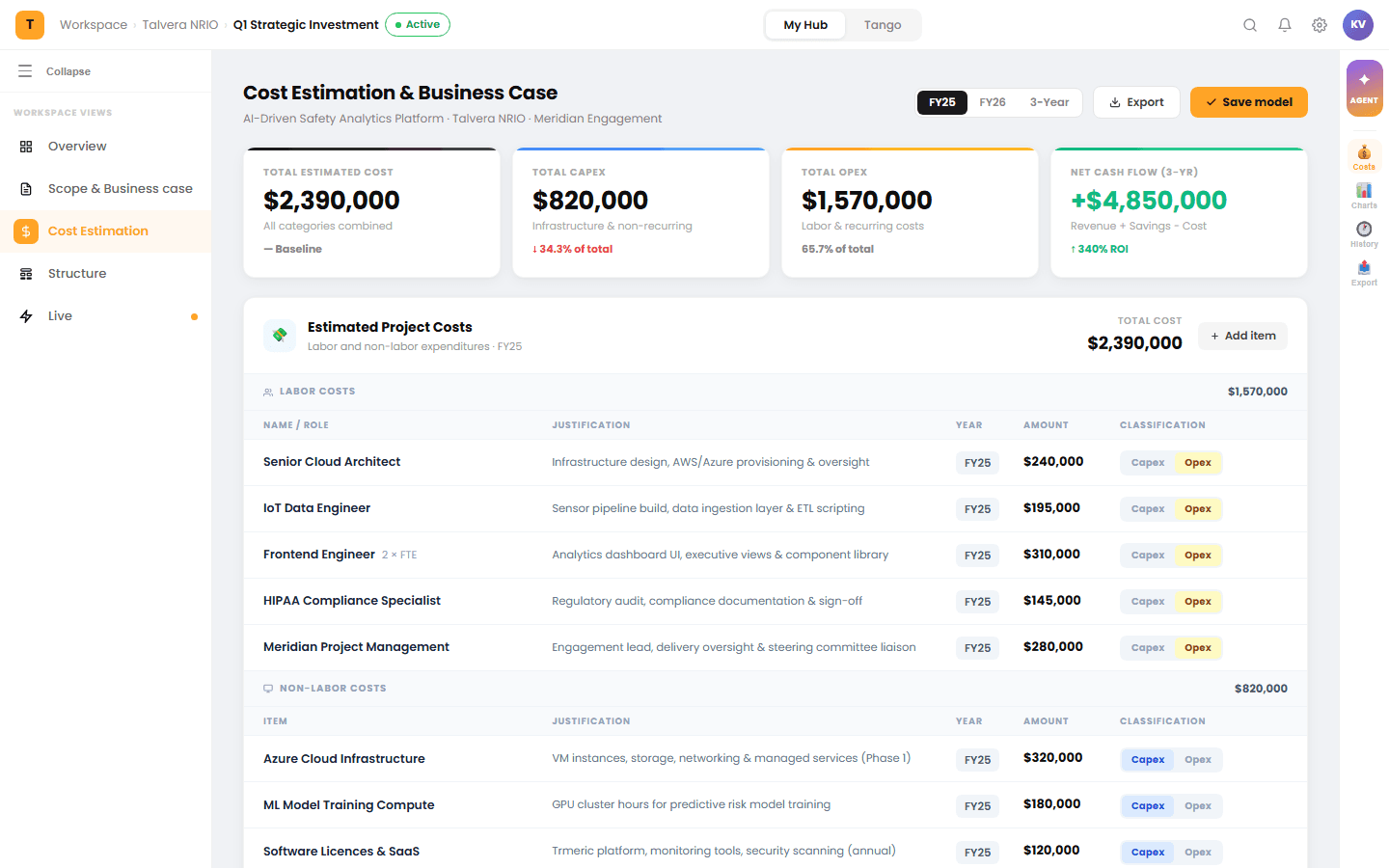Click the Overview grid icon

coord(26,147)
